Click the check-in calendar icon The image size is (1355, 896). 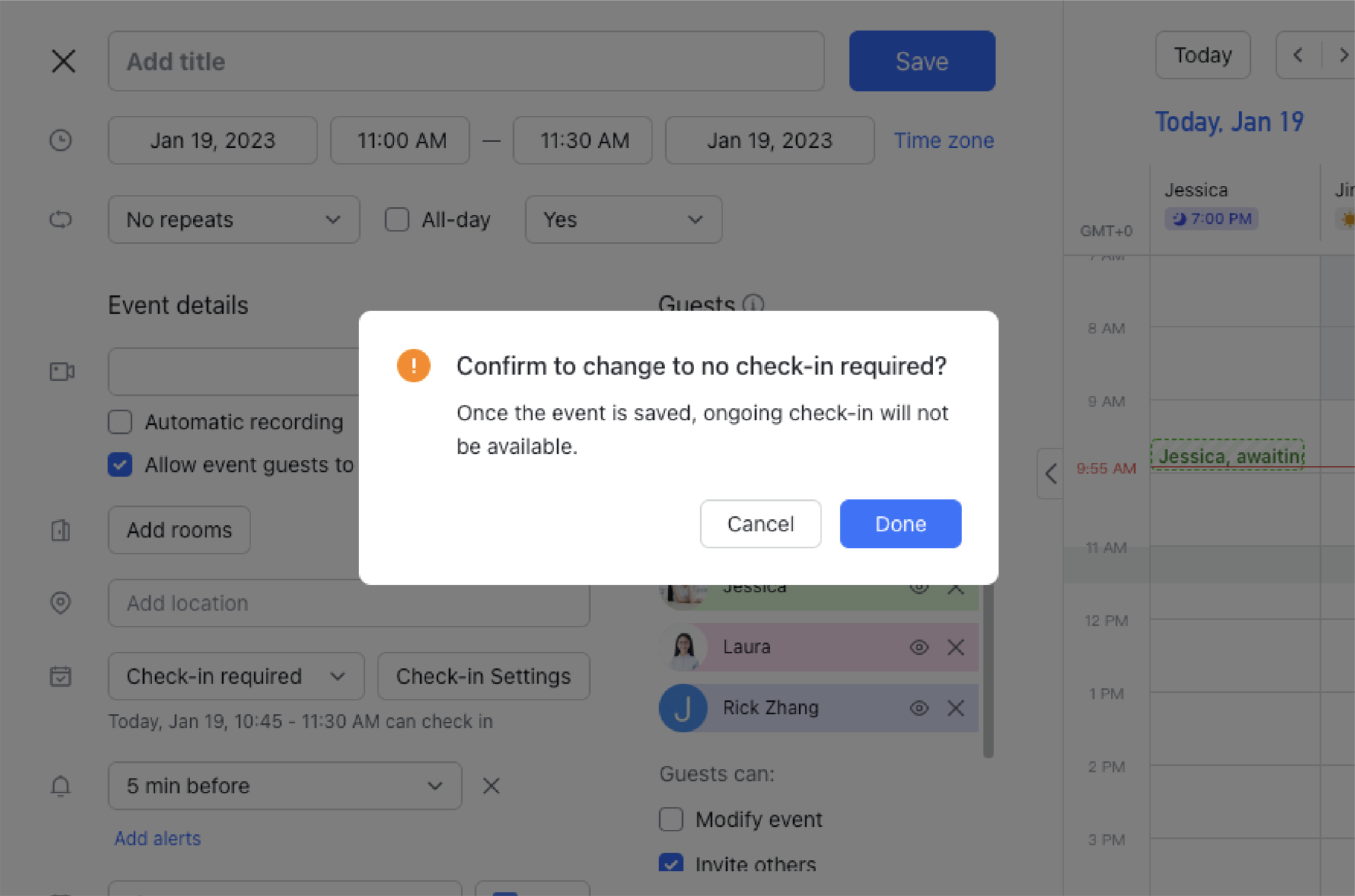61,677
